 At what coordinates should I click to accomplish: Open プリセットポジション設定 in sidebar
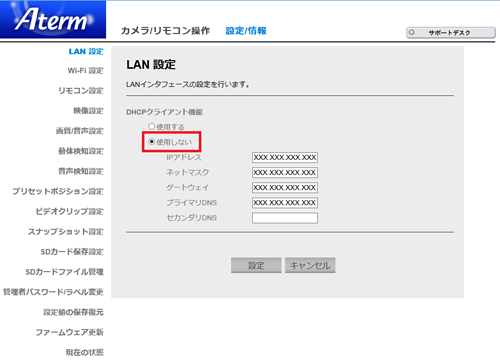tap(58, 191)
